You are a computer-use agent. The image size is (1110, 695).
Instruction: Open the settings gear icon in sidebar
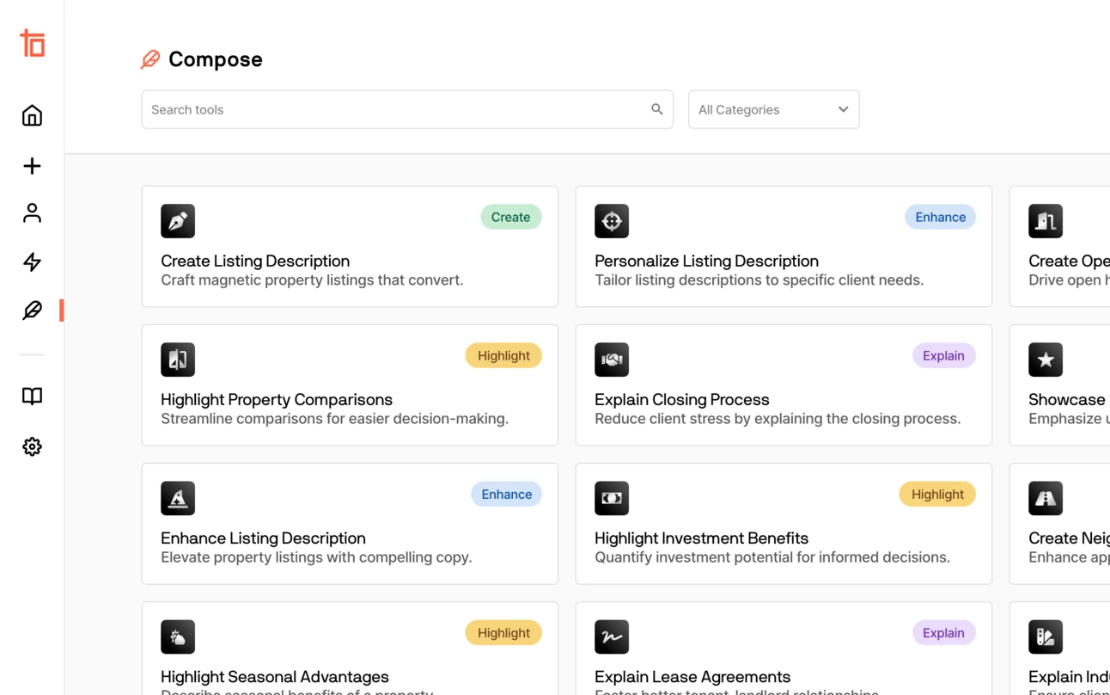click(x=32, y=447)
